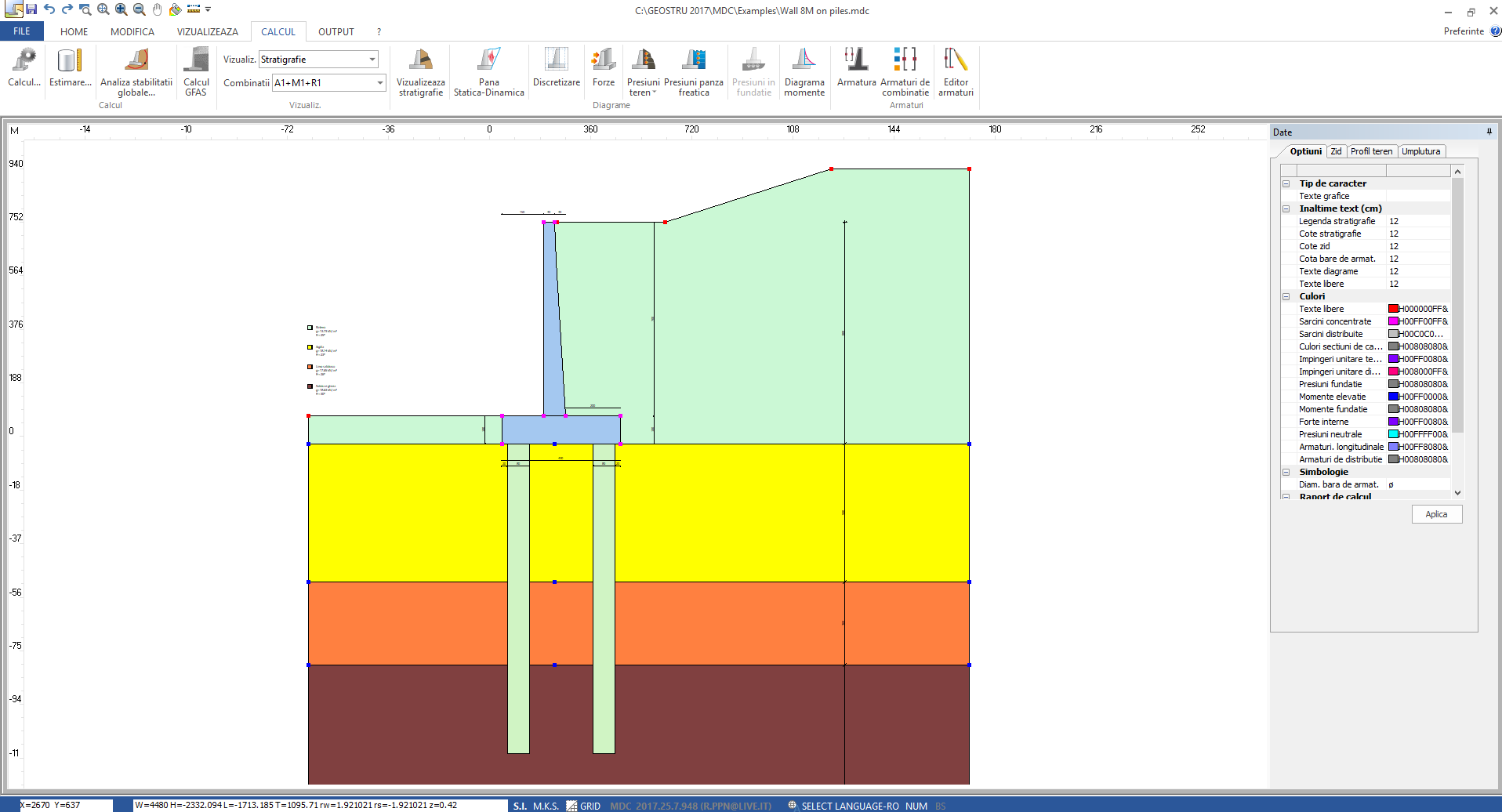Edit the Texte grafice font field
Viewport: 1502px width, 812px height.
point(1418,196)
